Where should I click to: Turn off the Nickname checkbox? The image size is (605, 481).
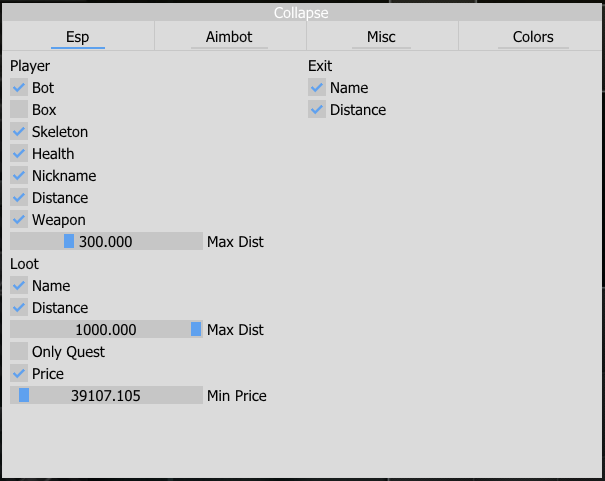pos(19,176)
